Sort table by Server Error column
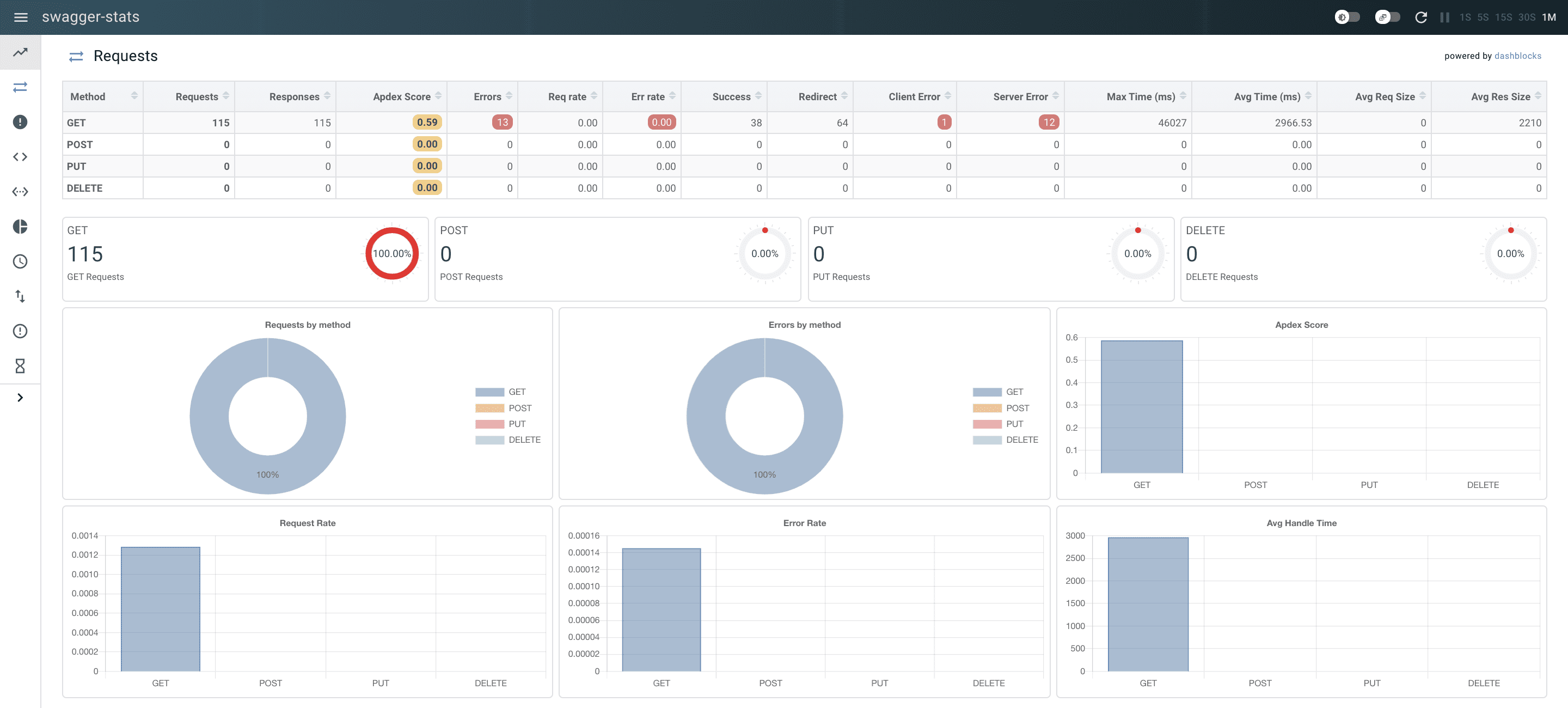This screenshot has height=708, width=1568. 1056,95
